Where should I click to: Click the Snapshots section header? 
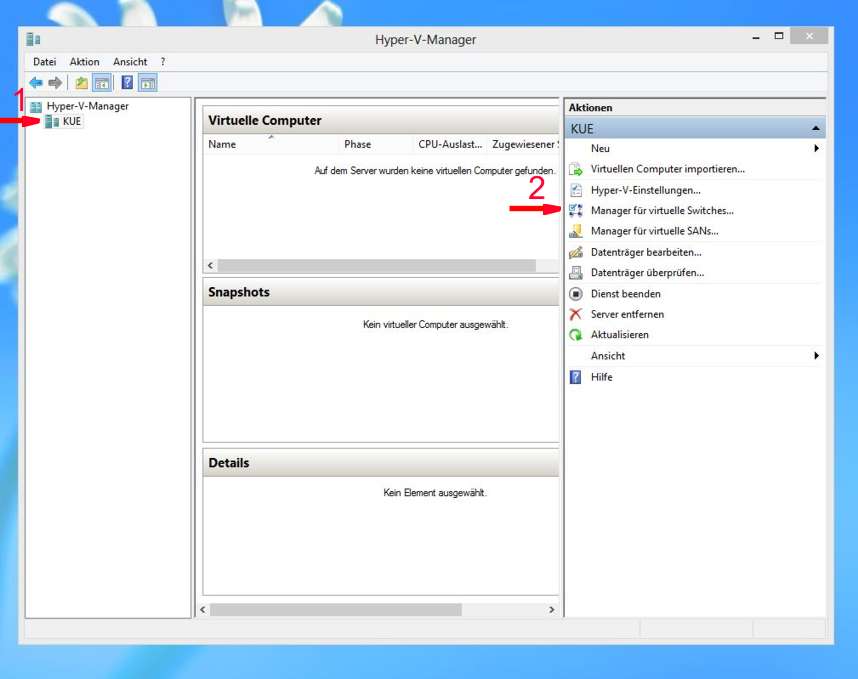click(x=381, y=292)
